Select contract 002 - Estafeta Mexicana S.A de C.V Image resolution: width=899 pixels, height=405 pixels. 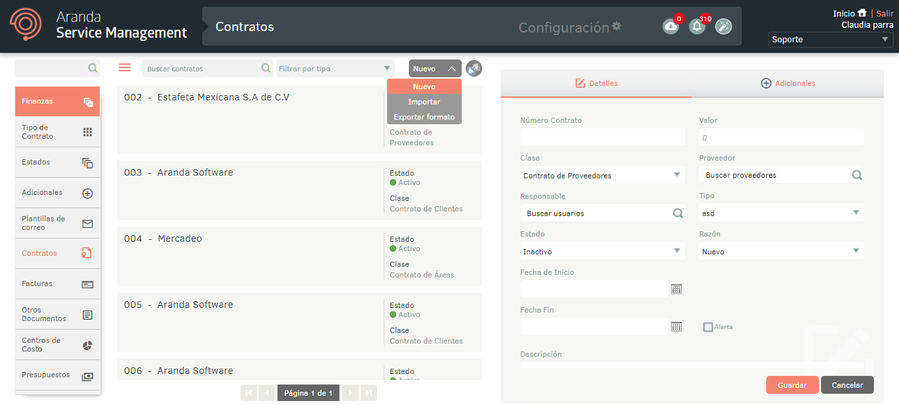299,119
